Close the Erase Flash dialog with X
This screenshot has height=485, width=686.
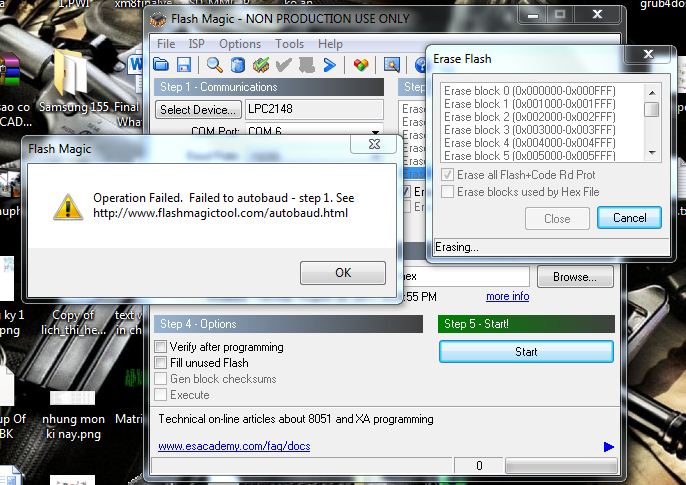(x=648, y=54)
